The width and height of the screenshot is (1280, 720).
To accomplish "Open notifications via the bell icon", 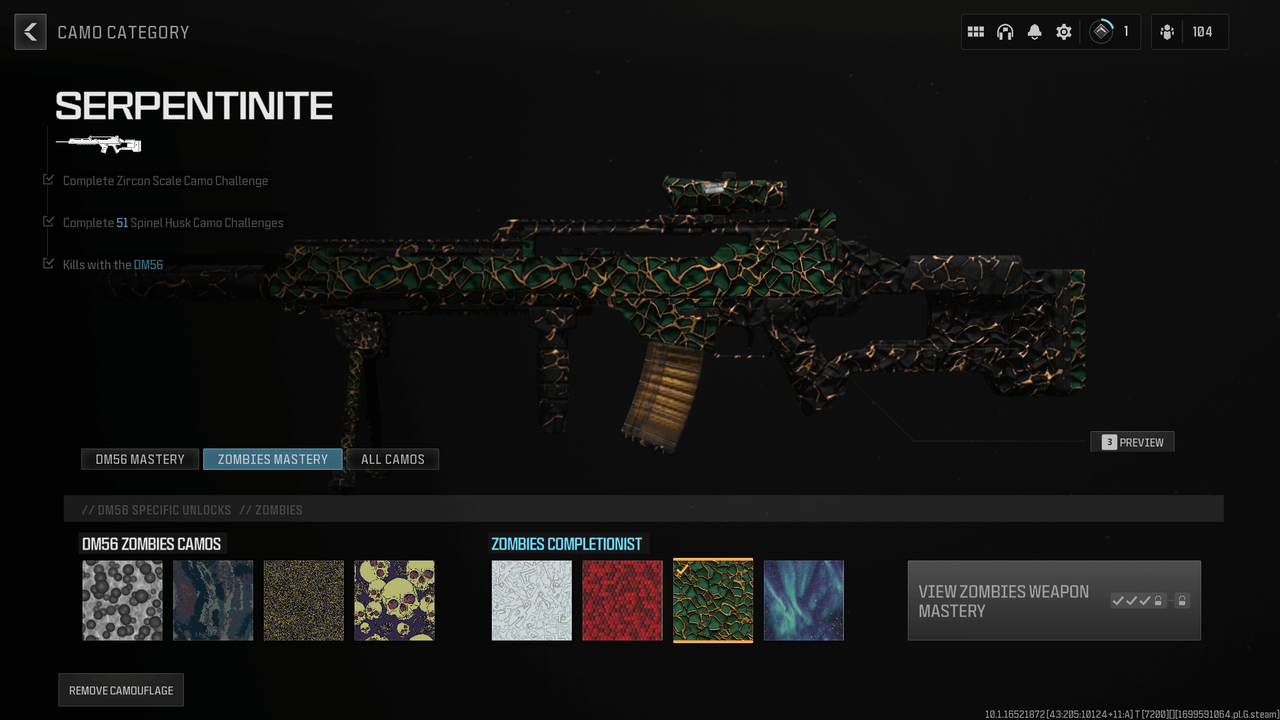I will [1034, 31].
